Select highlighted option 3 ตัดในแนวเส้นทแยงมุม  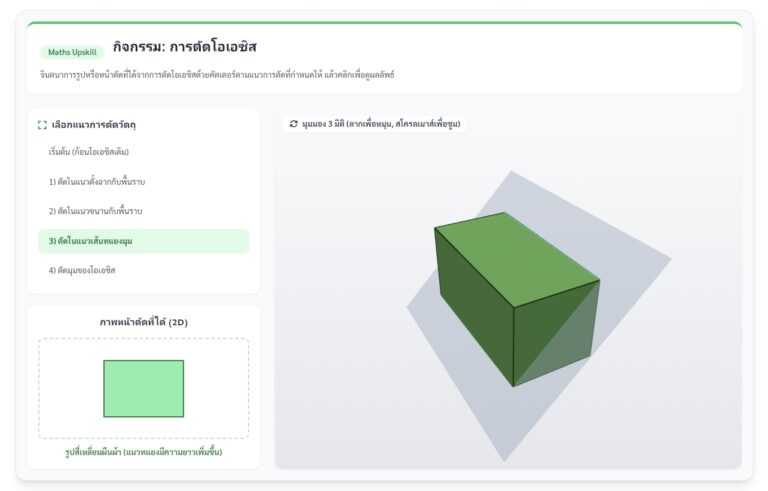point(144,241)
